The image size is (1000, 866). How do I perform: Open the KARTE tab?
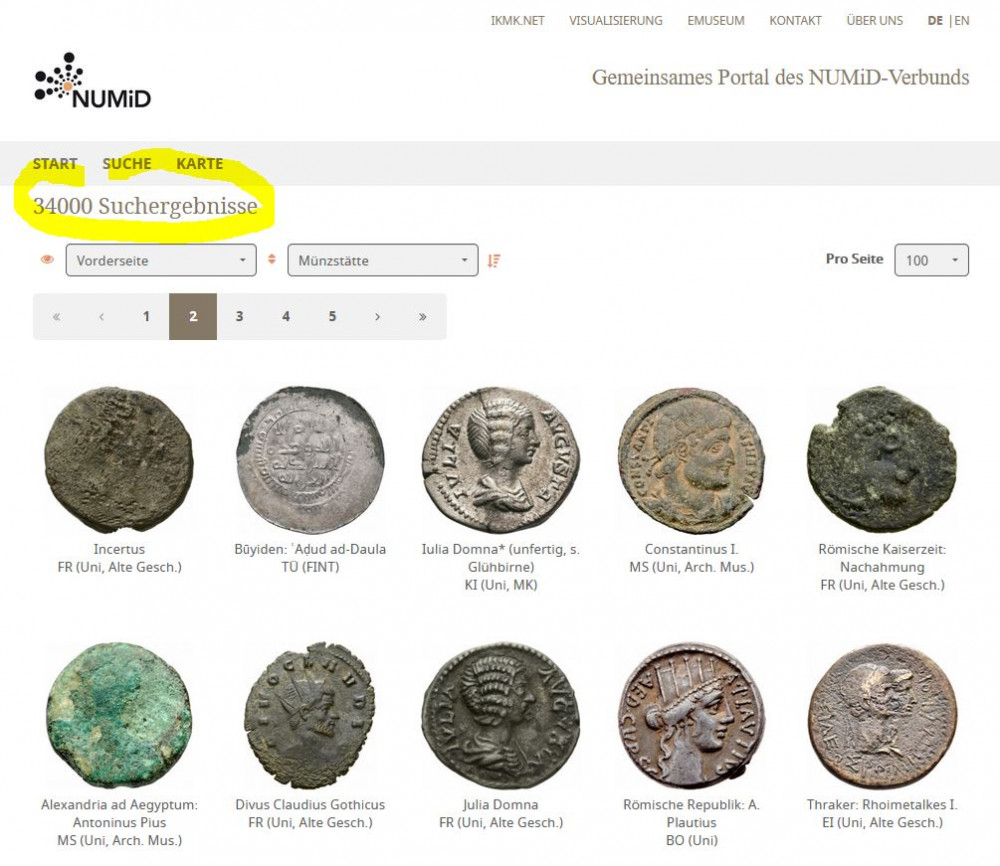click(199, 164)
